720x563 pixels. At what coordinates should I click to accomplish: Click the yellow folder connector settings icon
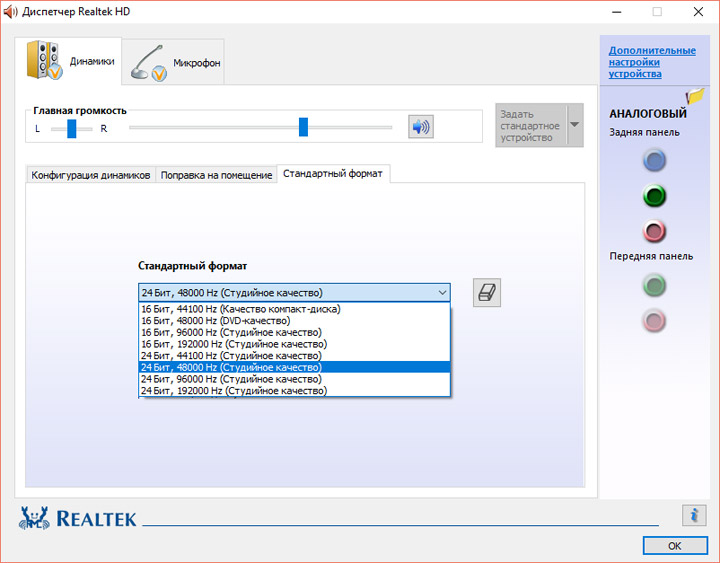[x=695, y=96]
